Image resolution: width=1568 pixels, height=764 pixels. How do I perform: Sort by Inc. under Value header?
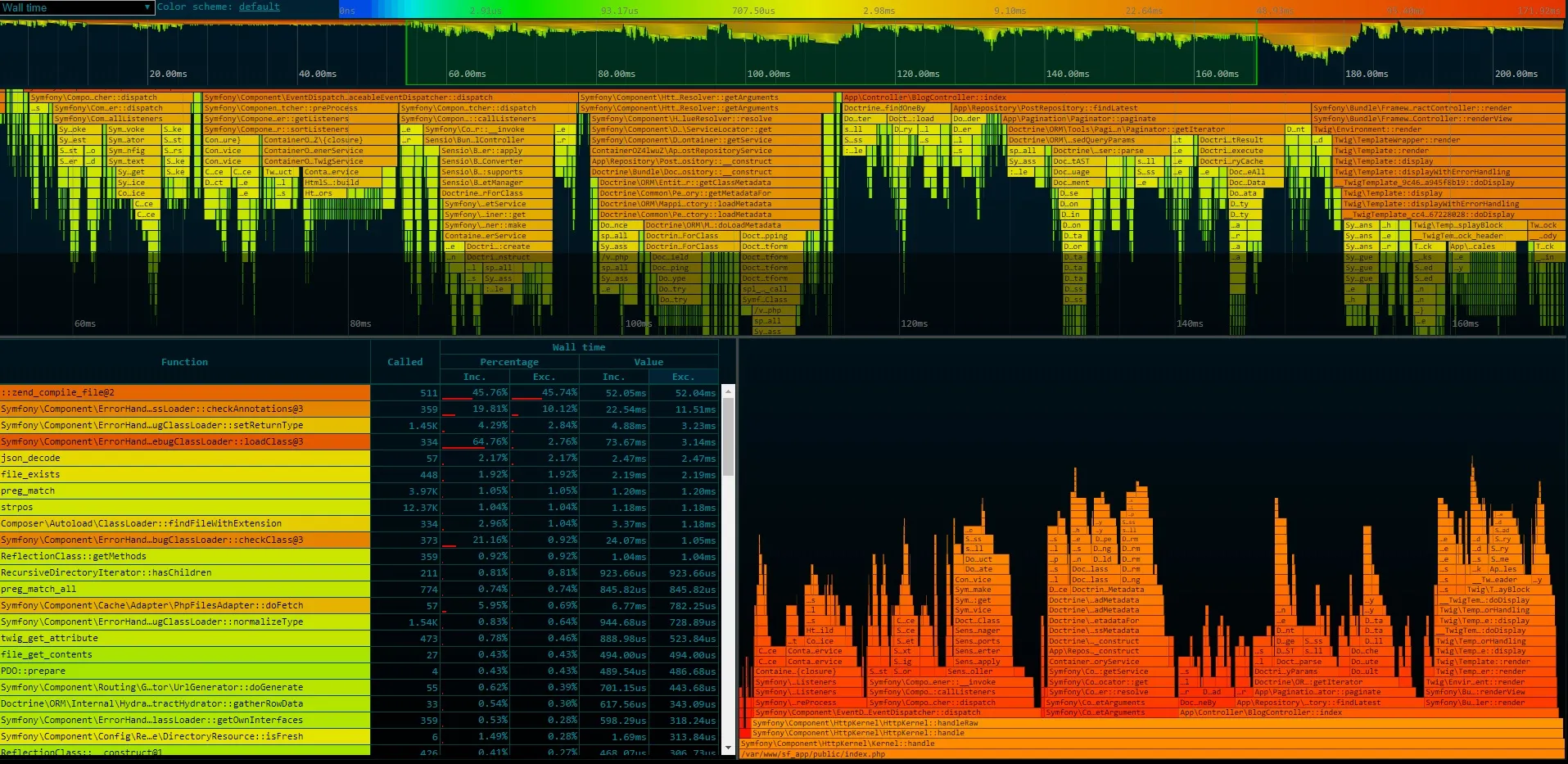point(613,377)
